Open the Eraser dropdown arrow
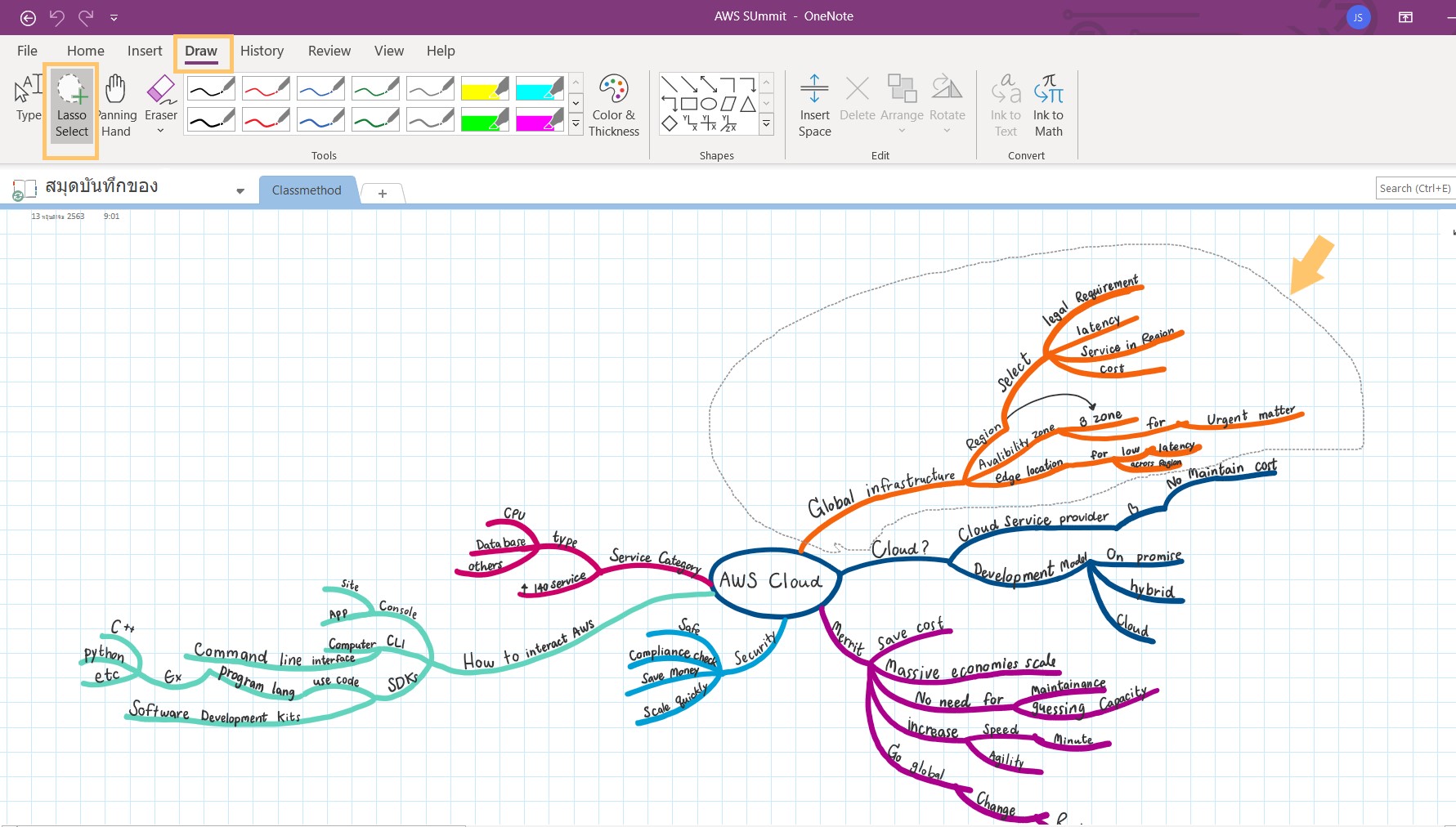This screenshot has height=827, width=1456. coord(160,129)
